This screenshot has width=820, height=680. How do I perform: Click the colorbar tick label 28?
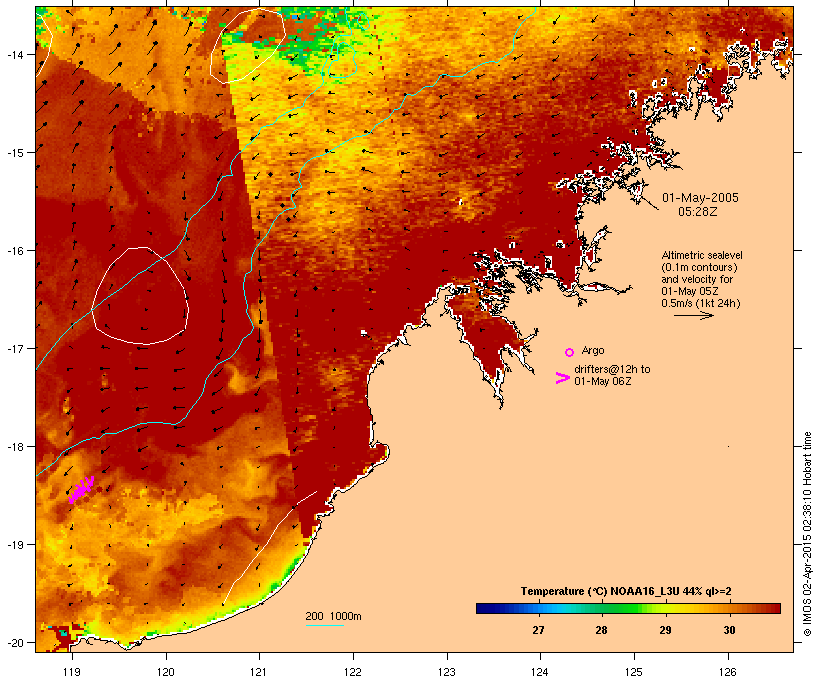601,630
